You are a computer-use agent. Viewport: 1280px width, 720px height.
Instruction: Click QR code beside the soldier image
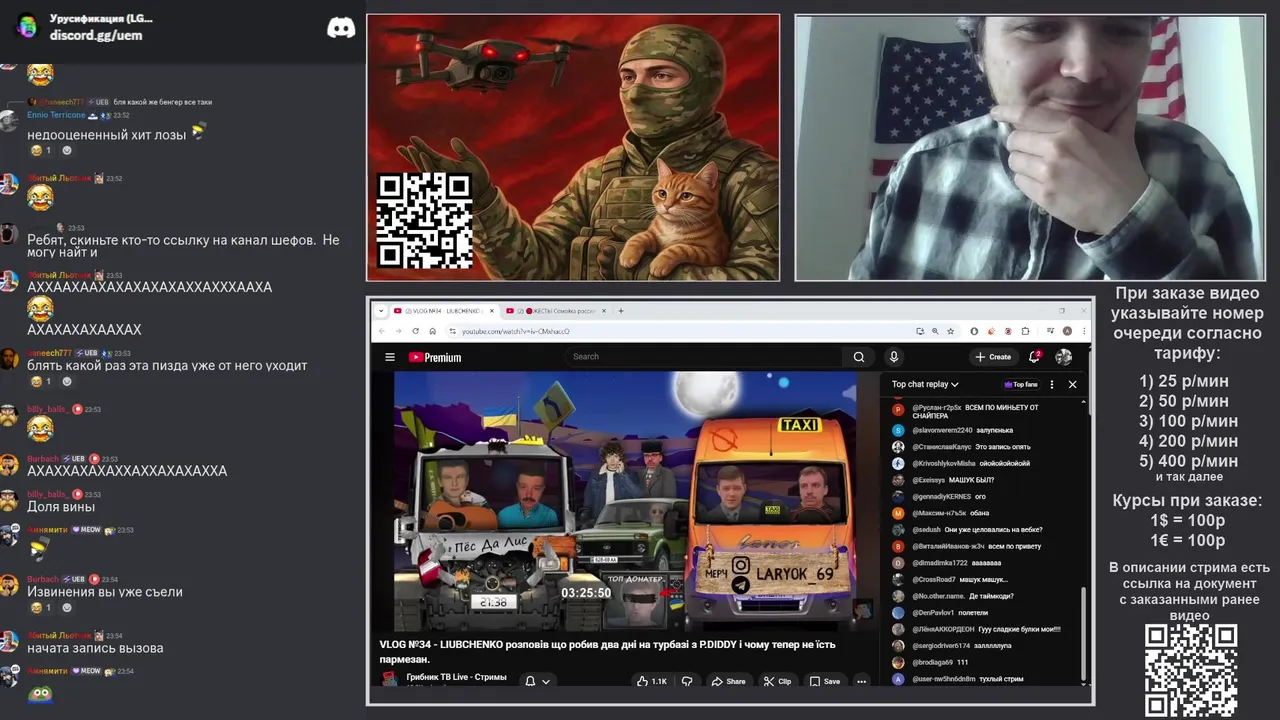pos(424,220)
